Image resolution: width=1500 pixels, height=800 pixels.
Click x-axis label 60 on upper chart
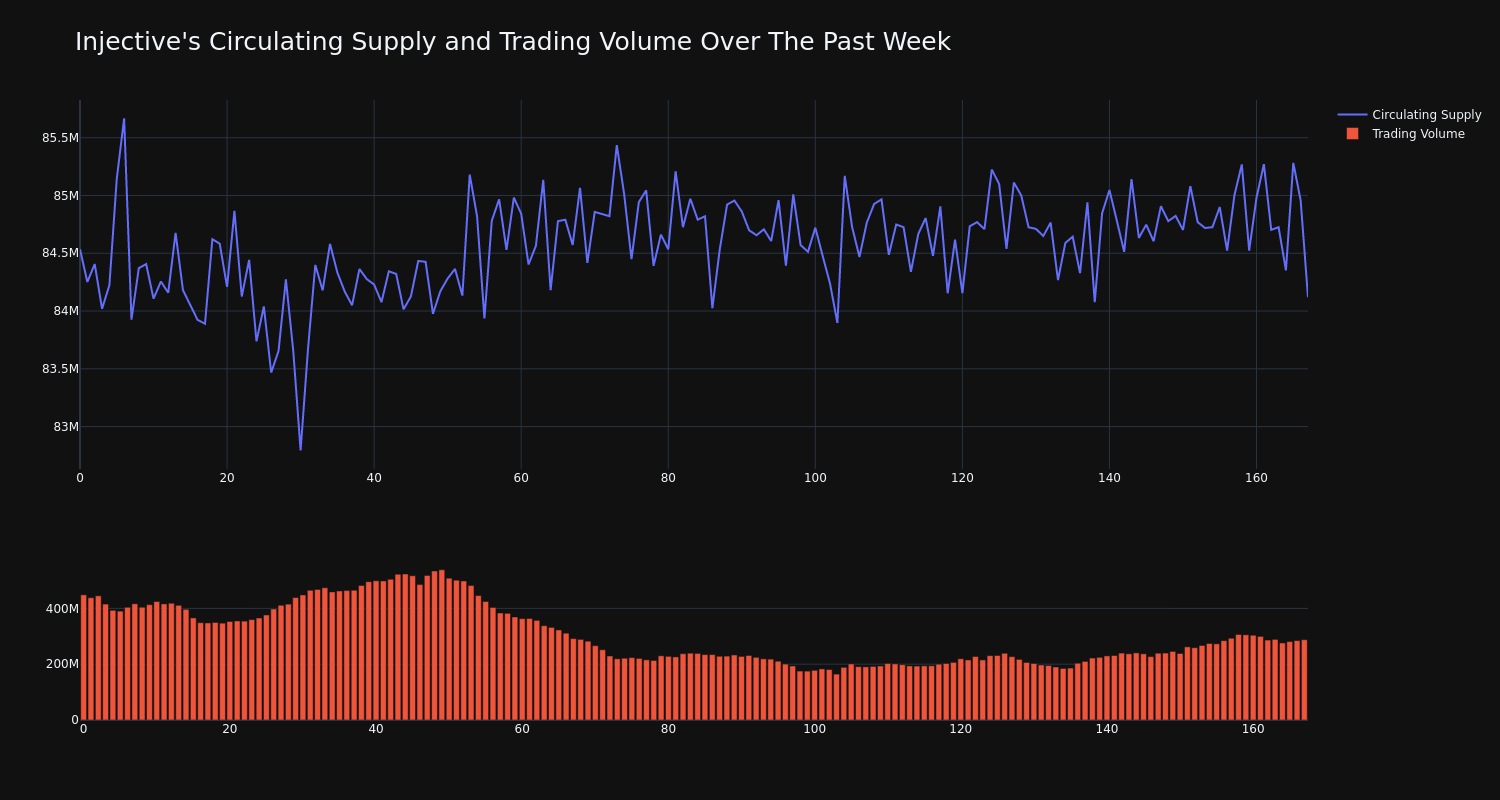coord(521,478)
